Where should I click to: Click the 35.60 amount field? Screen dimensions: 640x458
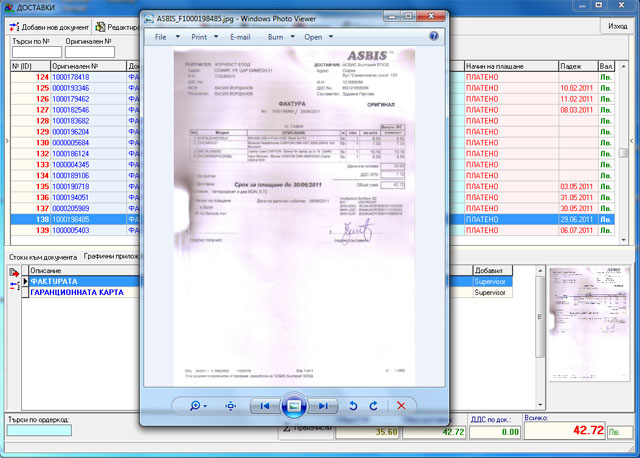pyautogui.click(x=367, y=432)
